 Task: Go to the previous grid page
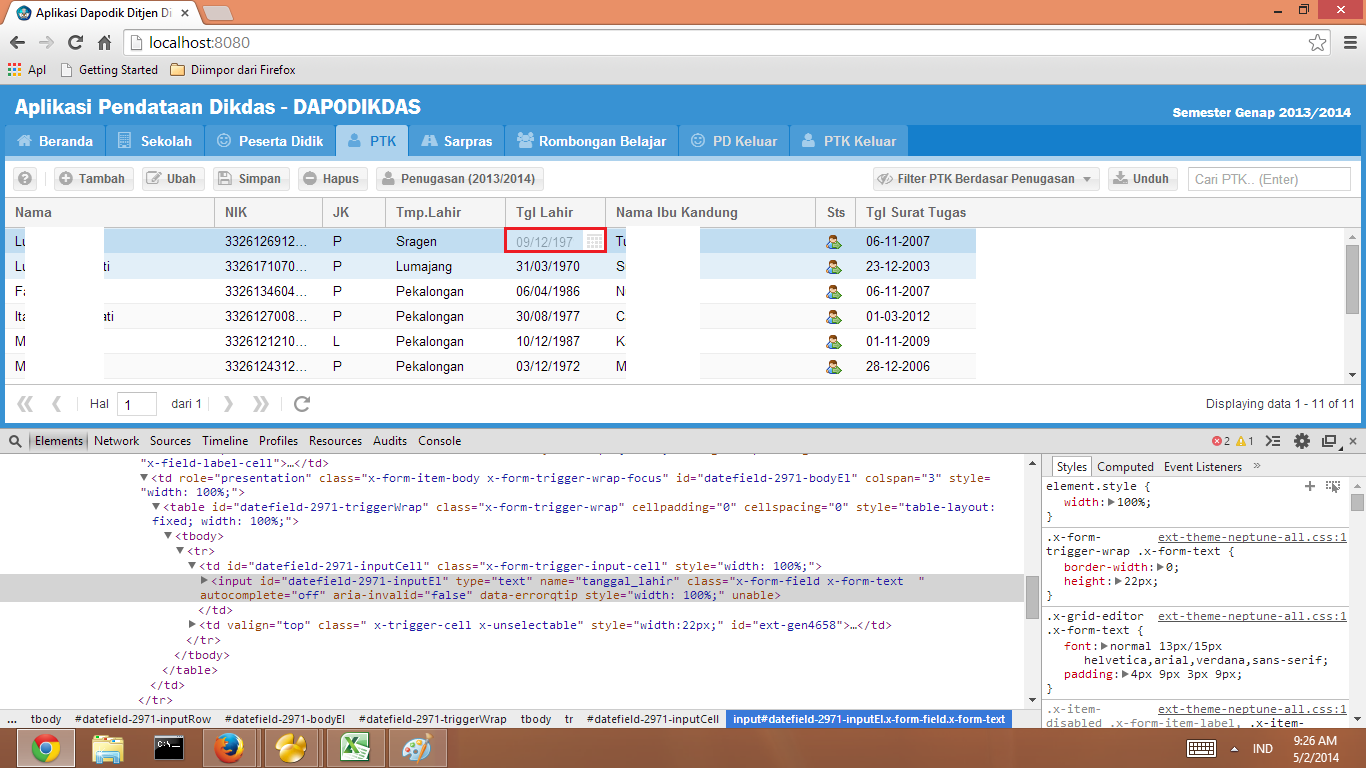(57, 404)
